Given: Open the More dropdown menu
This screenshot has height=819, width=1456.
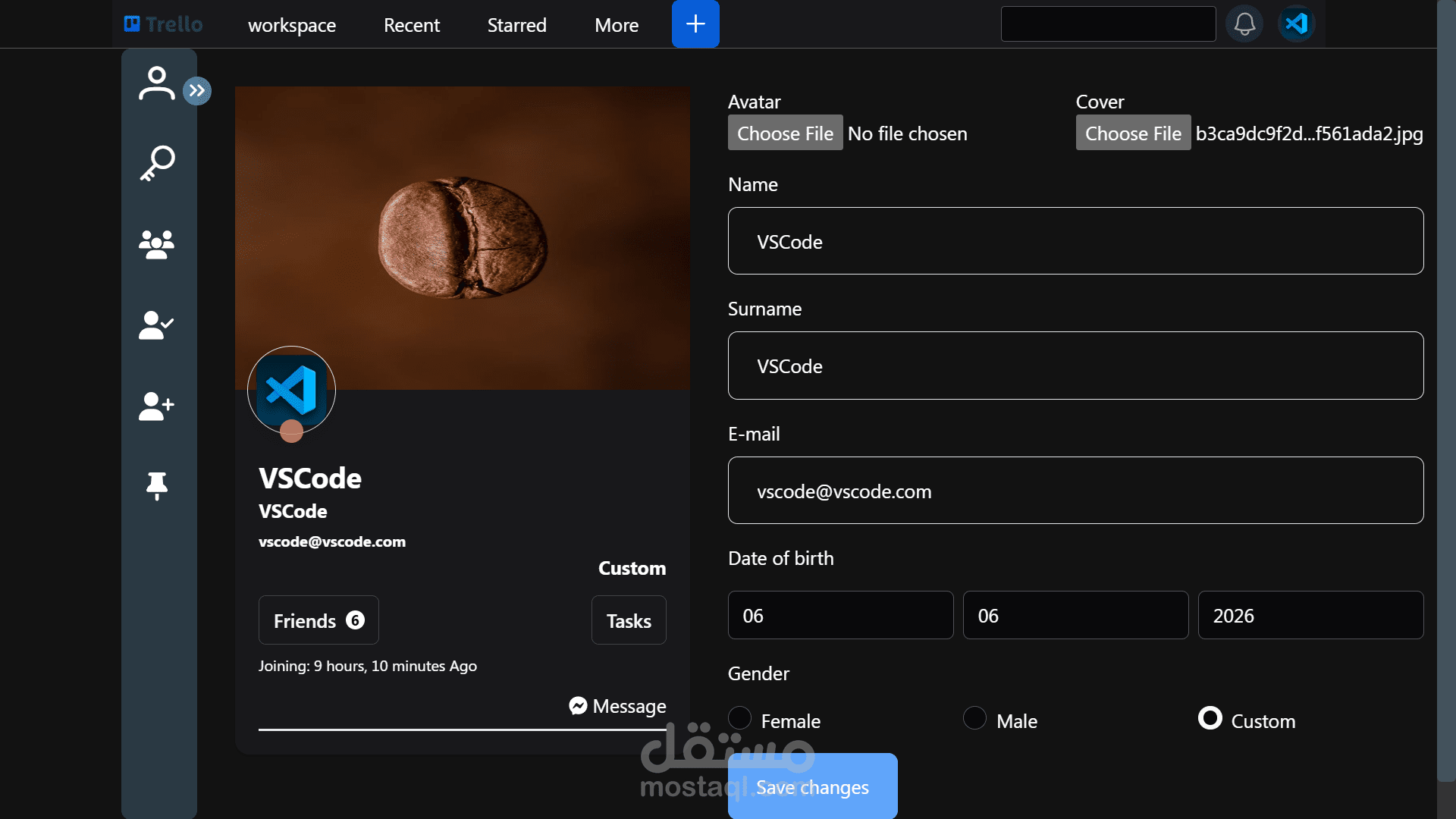Looking at the screenshot, I should (617, 25).
